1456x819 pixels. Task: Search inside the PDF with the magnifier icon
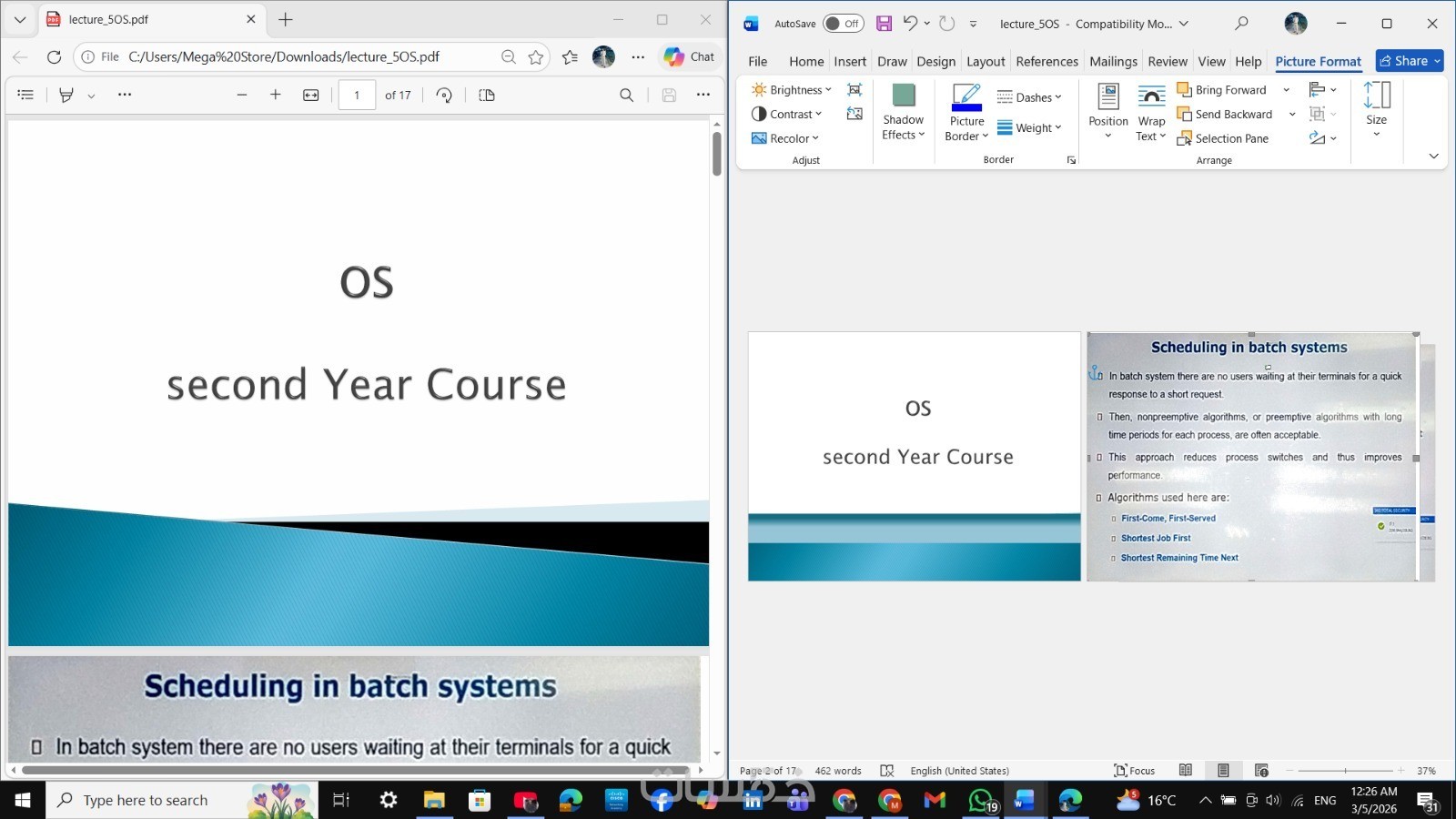click(626, 95)
